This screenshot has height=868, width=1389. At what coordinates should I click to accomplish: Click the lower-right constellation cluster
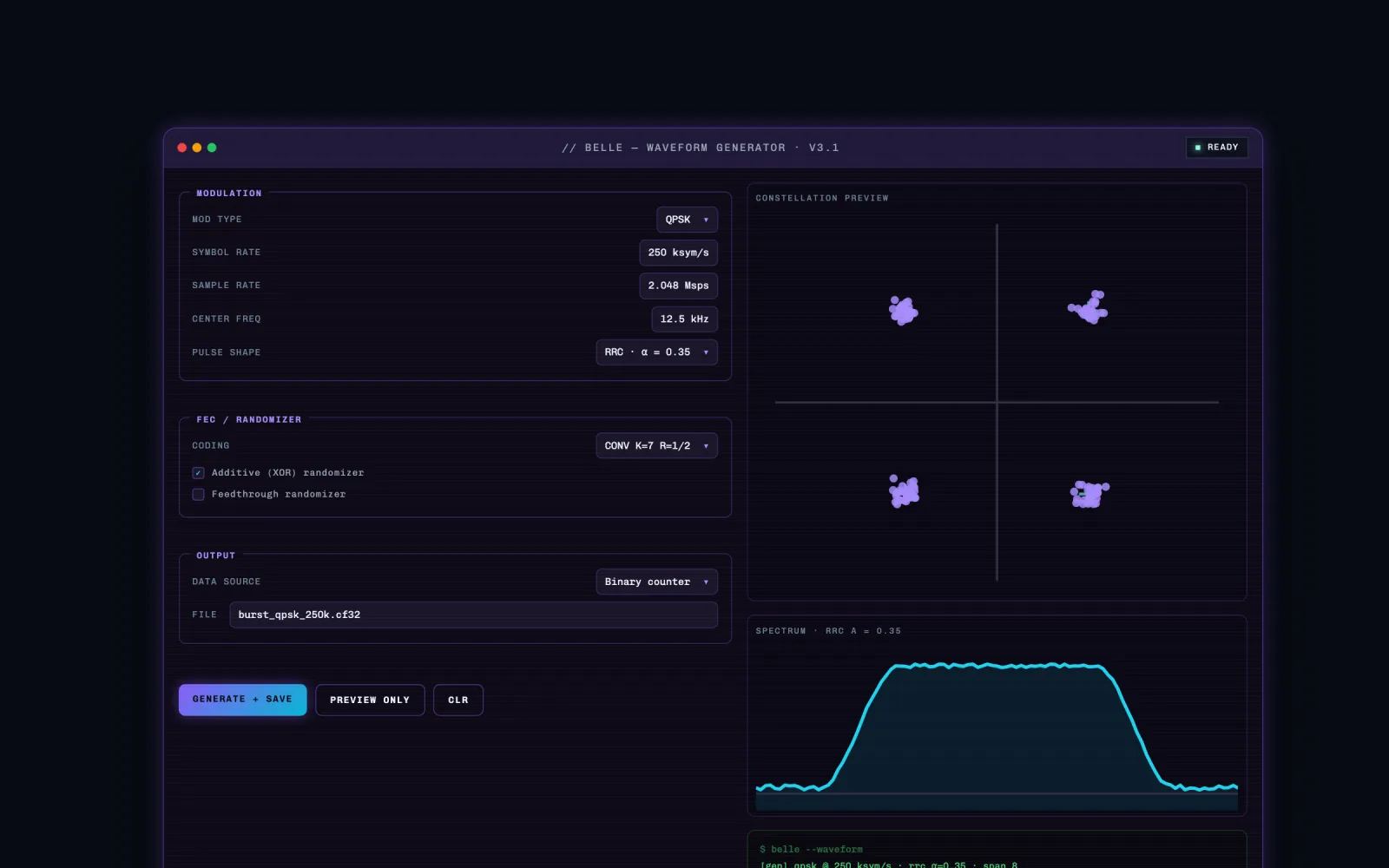[1089, 494]
